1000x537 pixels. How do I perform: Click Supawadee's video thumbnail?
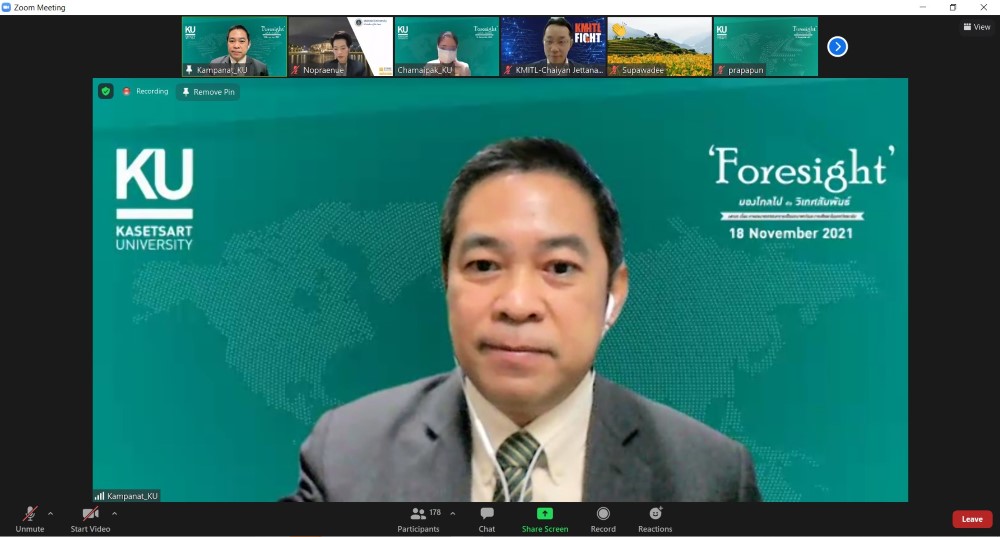(x=659, y=46)
